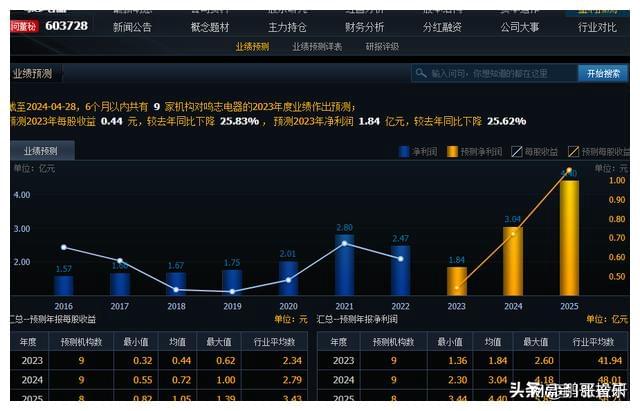This screenshot has width=640, height=411.
Task: Toggle the blue 净利润 legend icon
Action: [x=404, y=152]
